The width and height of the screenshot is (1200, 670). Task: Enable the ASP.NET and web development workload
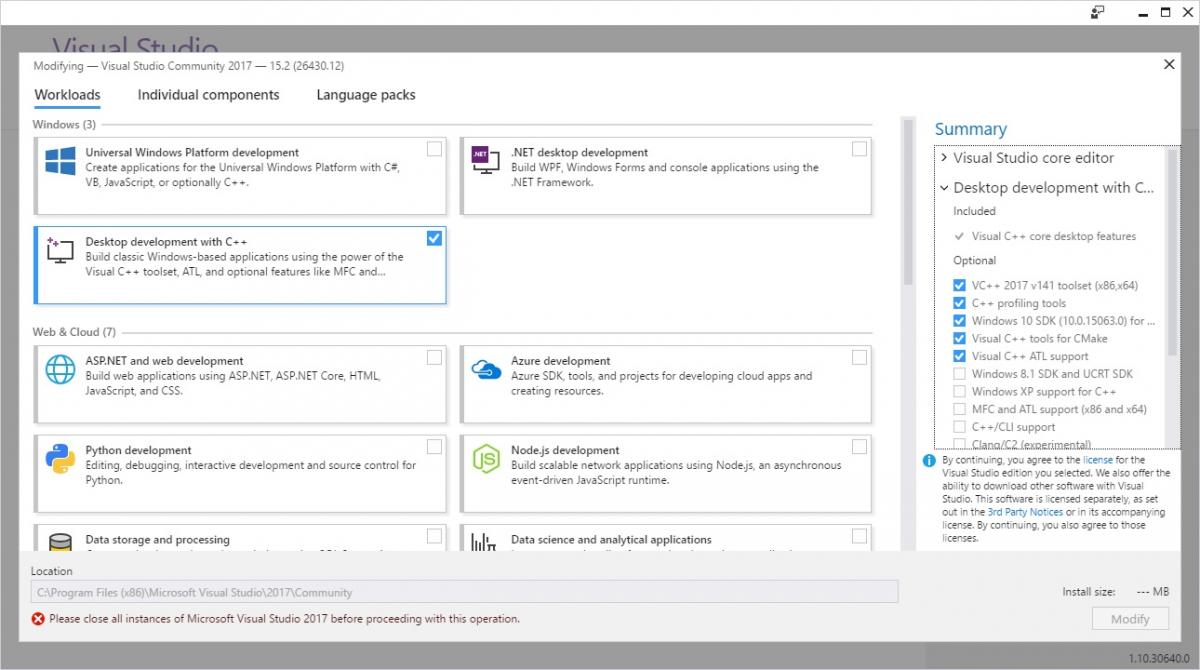coord(434,357)
